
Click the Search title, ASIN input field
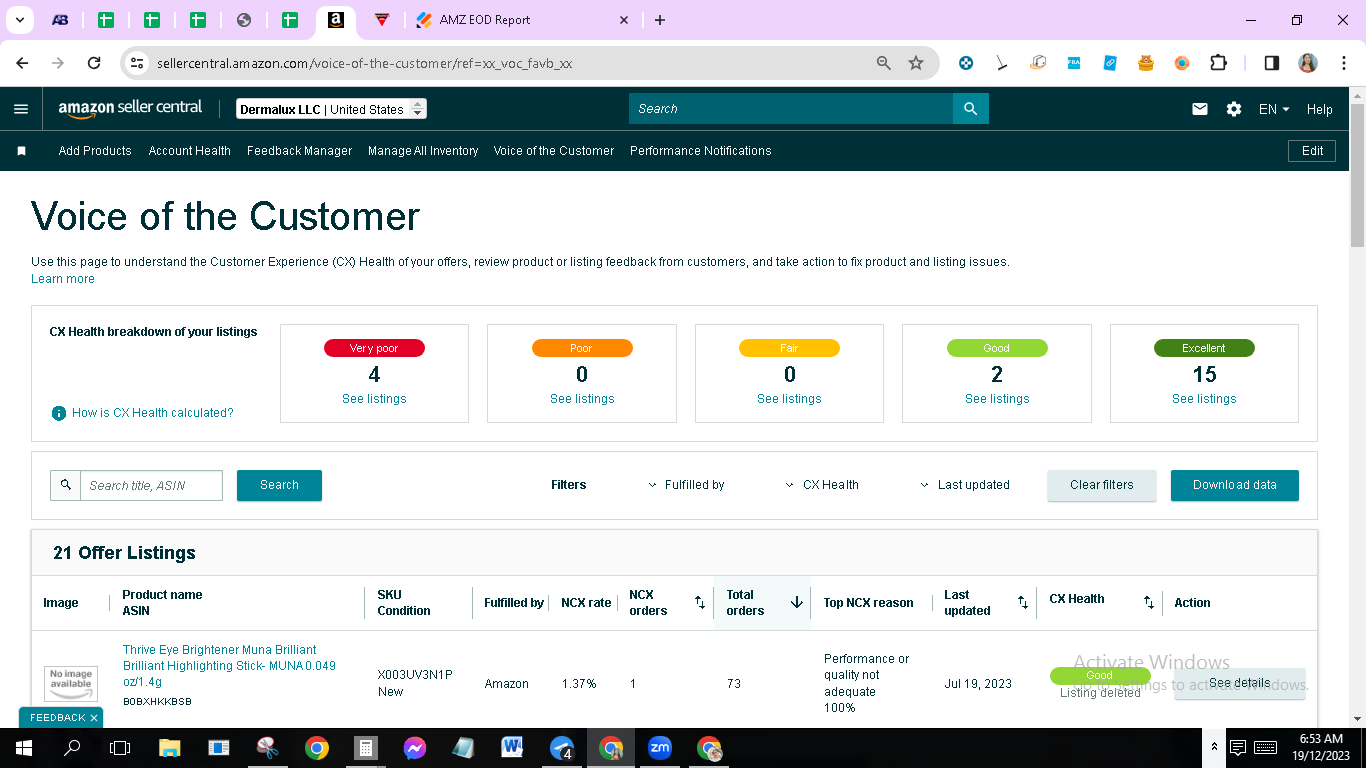click(151, 485)
